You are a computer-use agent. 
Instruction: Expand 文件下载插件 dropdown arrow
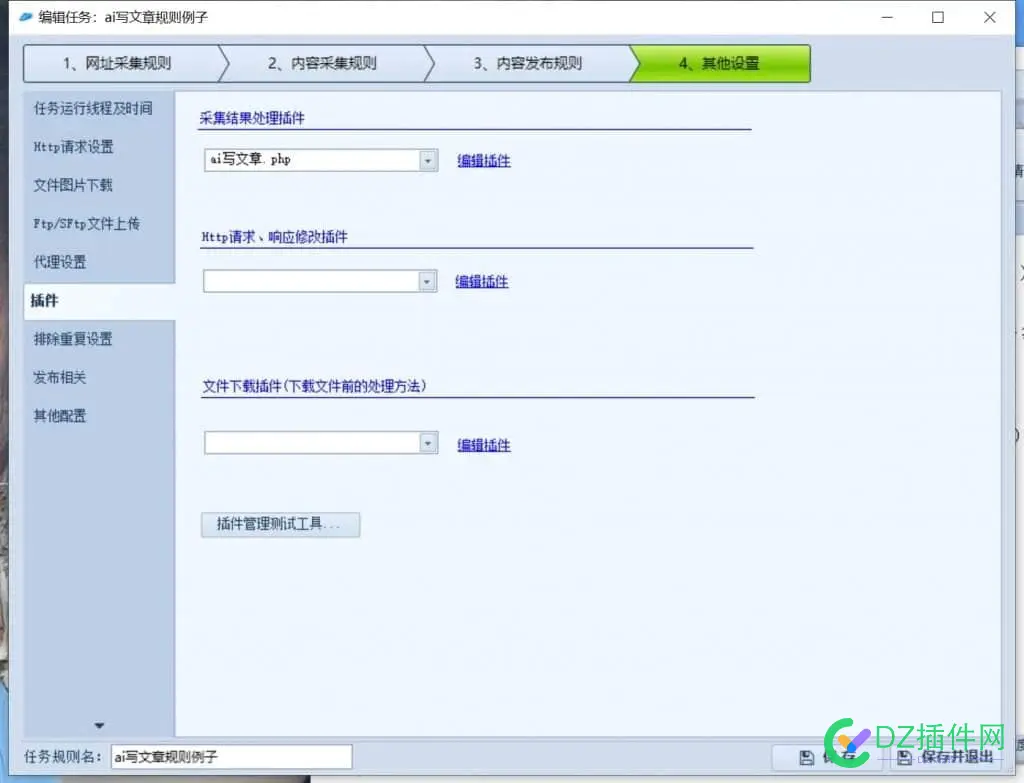click(x=428, y=443)
